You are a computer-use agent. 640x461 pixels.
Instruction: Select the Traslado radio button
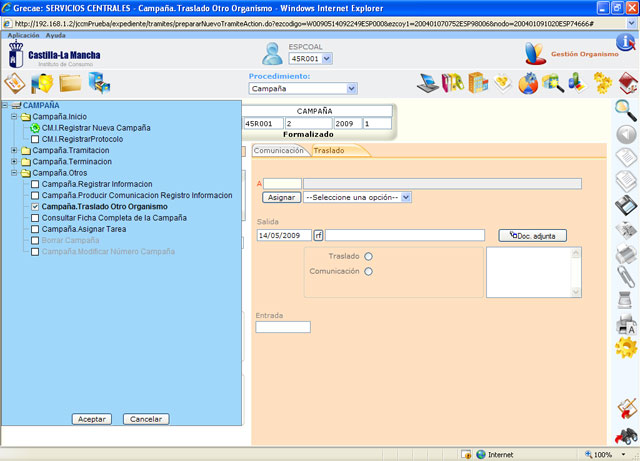point(369,257)
